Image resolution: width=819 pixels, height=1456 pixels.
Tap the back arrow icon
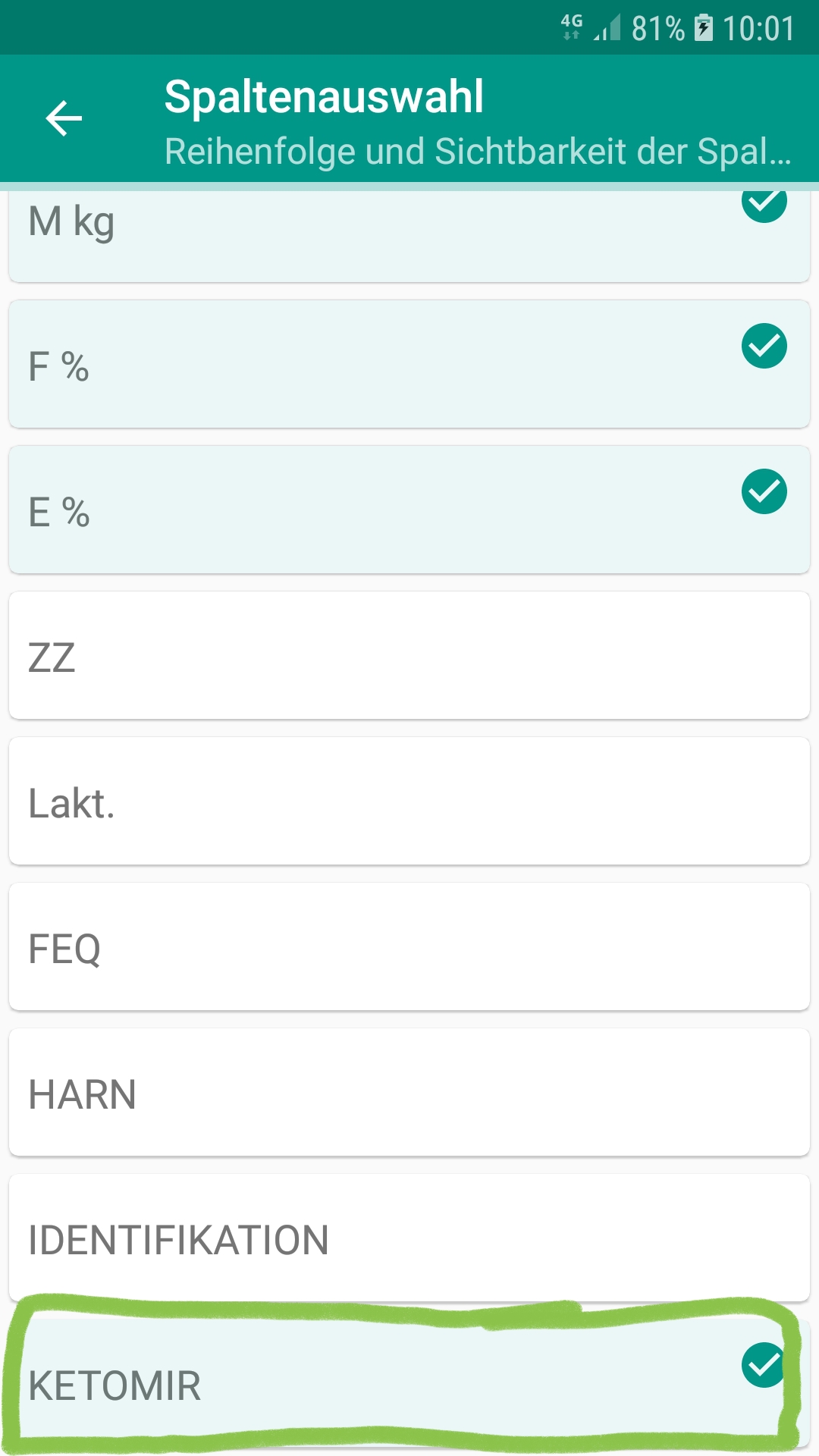click(x=64, y=119)
